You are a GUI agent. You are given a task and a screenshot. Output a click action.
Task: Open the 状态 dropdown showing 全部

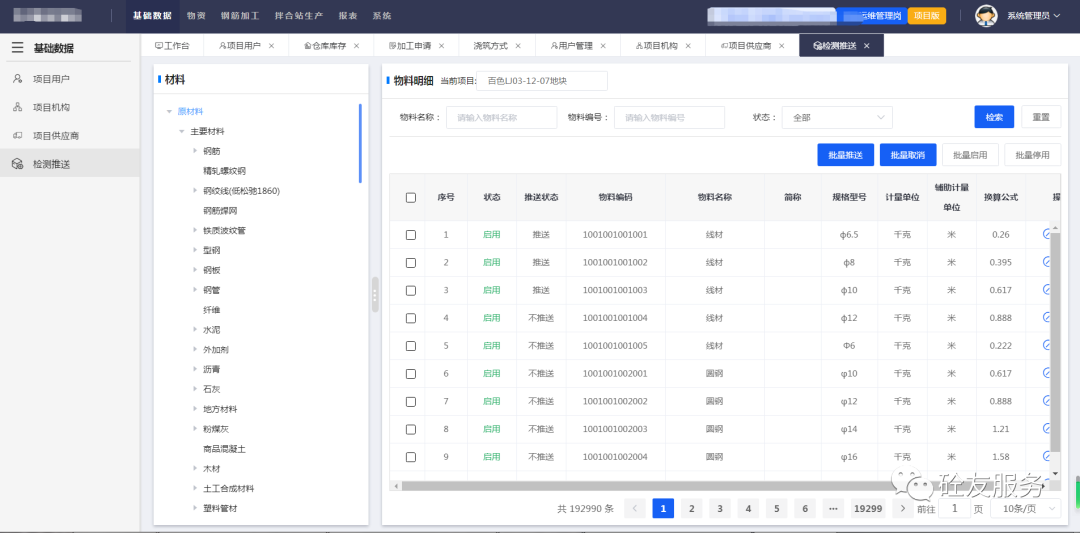tap(836, 117)
